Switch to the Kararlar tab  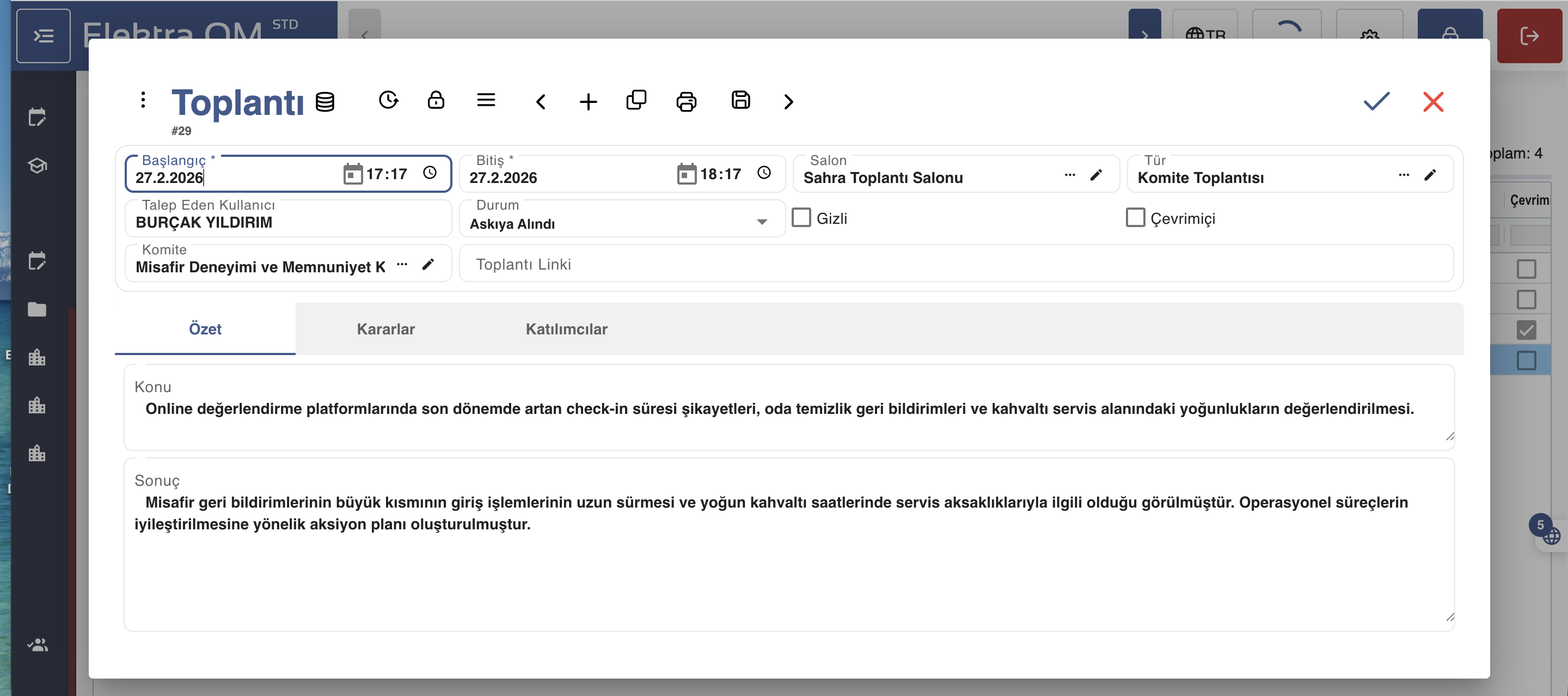click(x=385, y=329)
